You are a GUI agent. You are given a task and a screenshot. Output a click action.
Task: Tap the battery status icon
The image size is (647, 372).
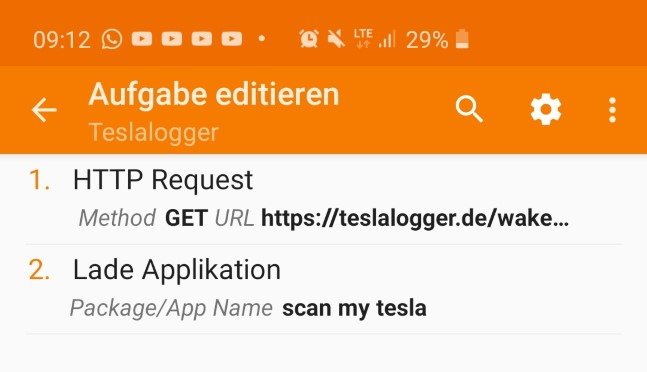[x=462, y=39]
